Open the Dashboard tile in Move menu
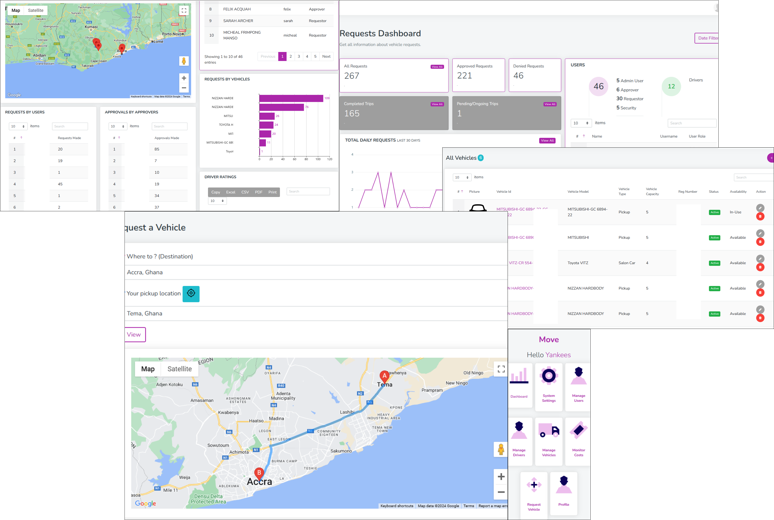Image resolution: width=774 pixels, height=520 pixels. coord(519,383)
